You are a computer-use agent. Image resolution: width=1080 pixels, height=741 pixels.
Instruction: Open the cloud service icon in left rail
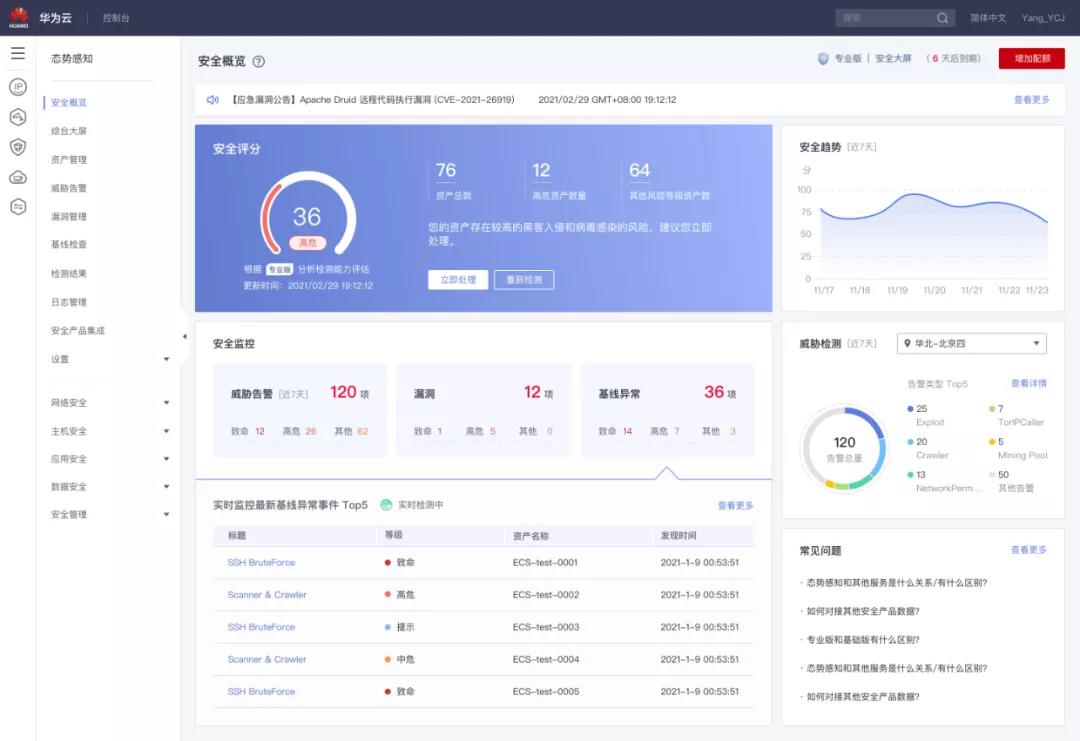coord(17,177)
